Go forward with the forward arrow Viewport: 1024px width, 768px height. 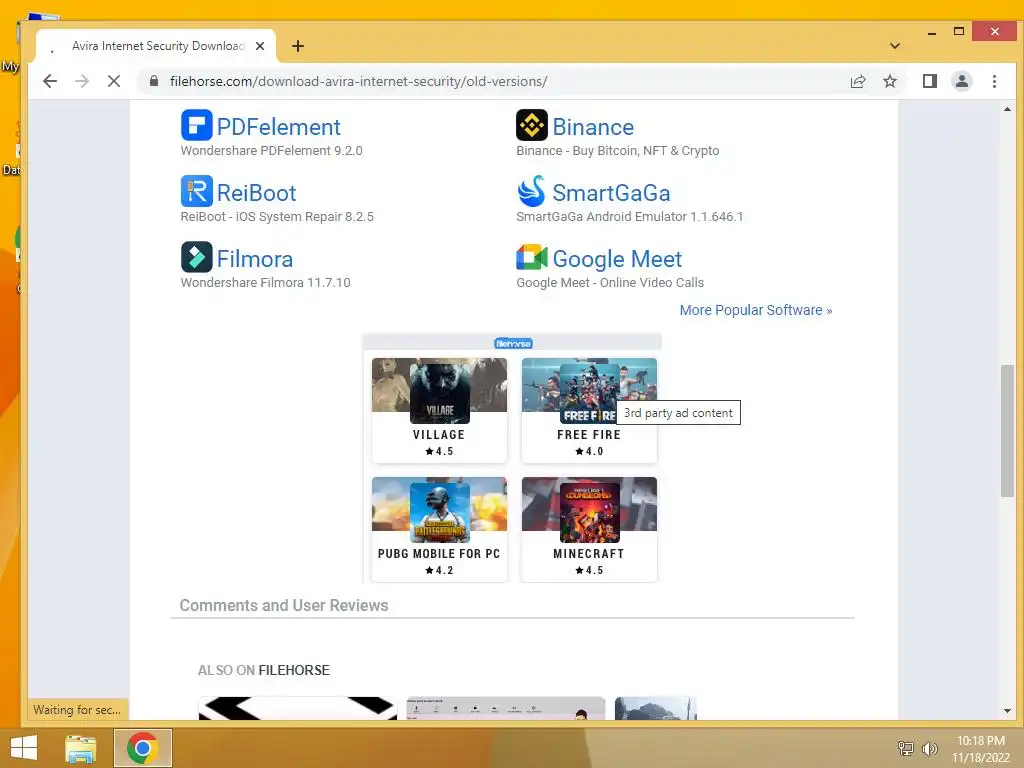(82, 81)
